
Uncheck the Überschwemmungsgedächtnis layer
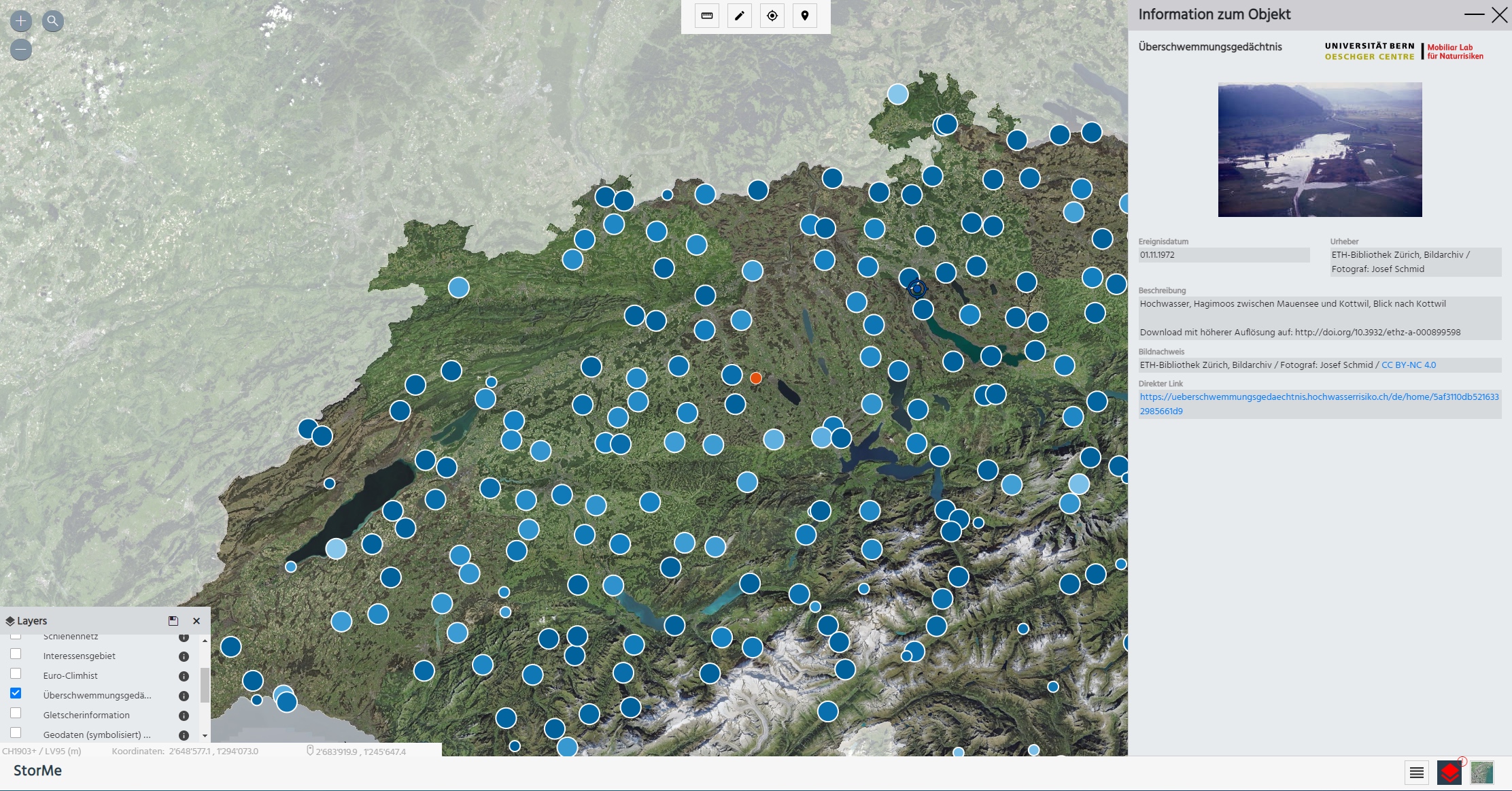[16, 693]
